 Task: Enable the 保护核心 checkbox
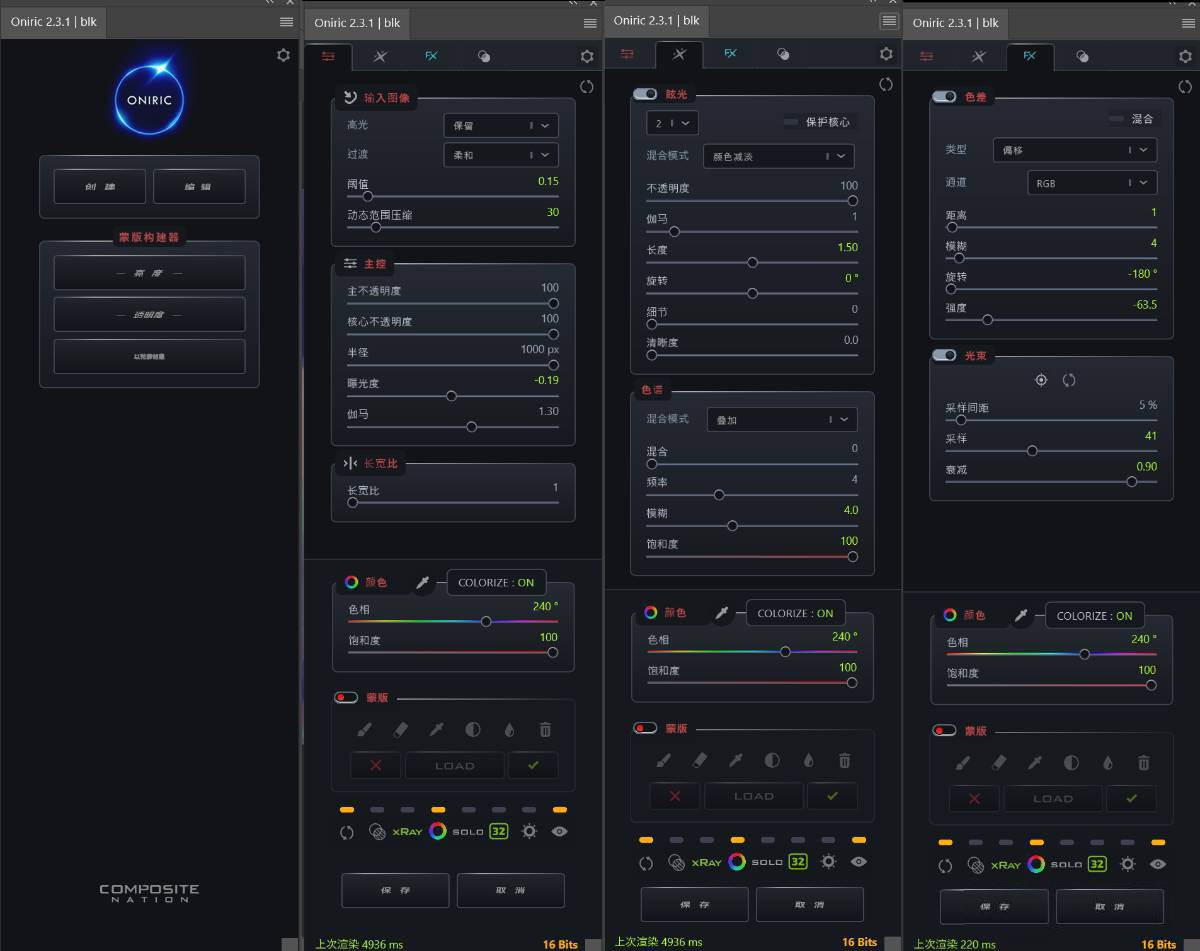click(791, 122)
